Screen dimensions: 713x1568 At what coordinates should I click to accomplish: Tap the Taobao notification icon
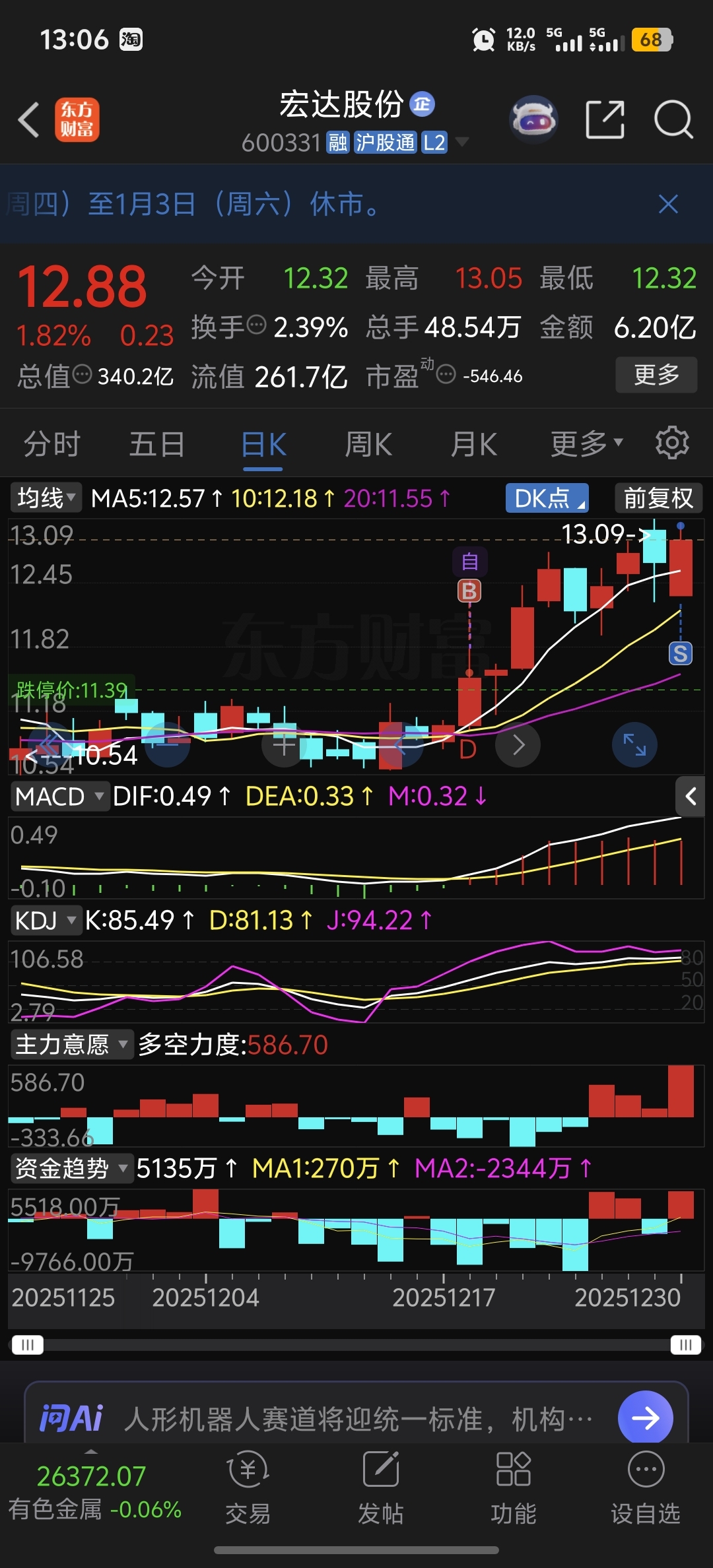(131, 40)
